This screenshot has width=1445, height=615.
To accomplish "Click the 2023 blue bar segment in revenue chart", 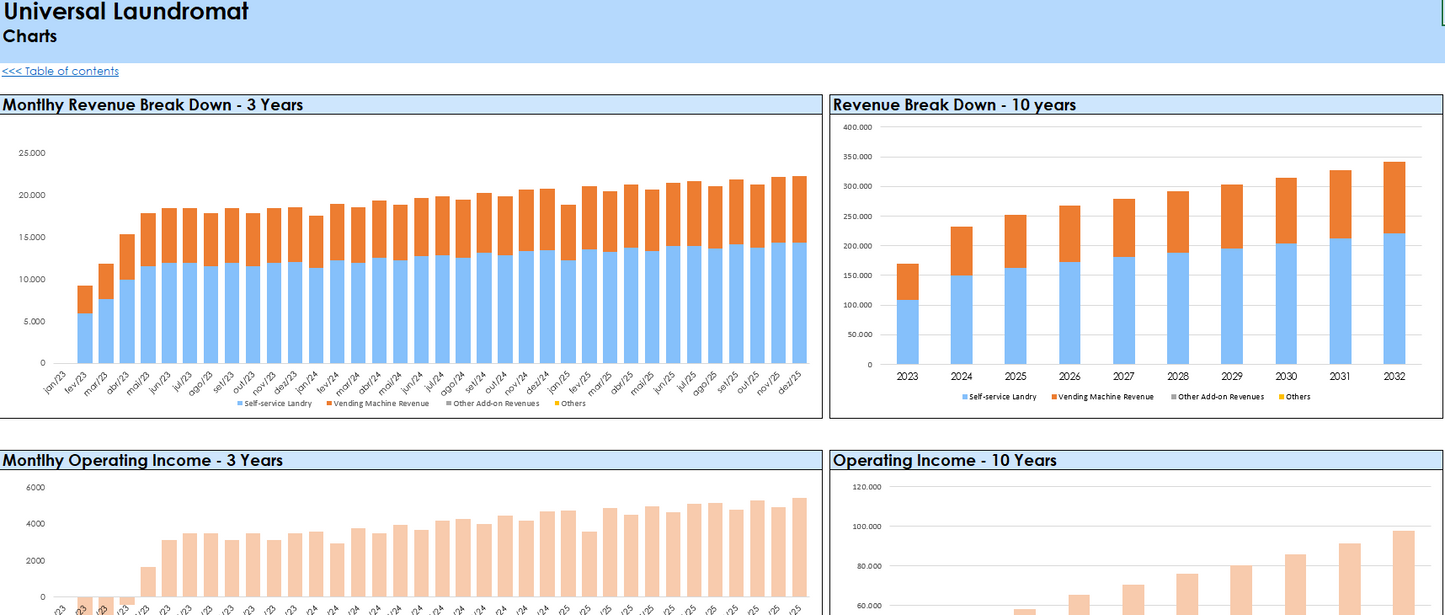I will click(x=907, y=332).
